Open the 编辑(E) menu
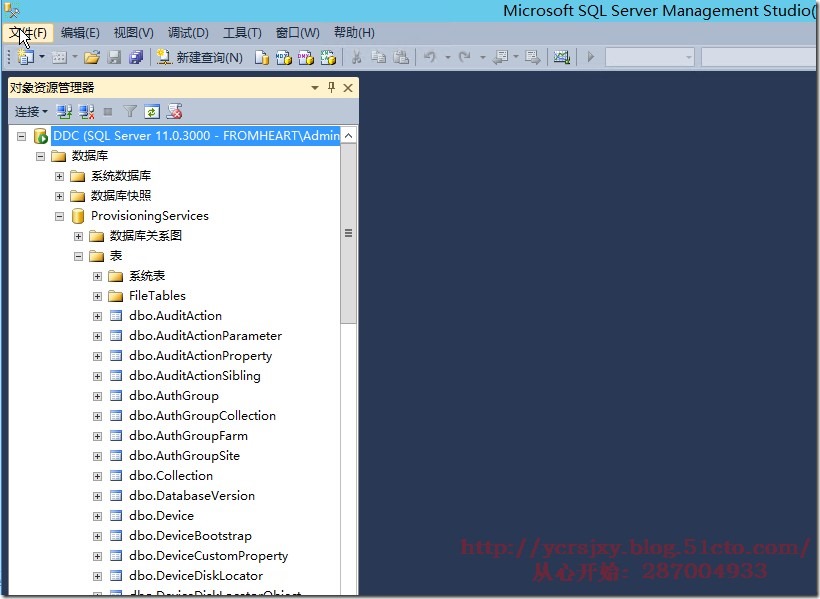The width and height of the screenshot is (820, 599). point(80,33)
